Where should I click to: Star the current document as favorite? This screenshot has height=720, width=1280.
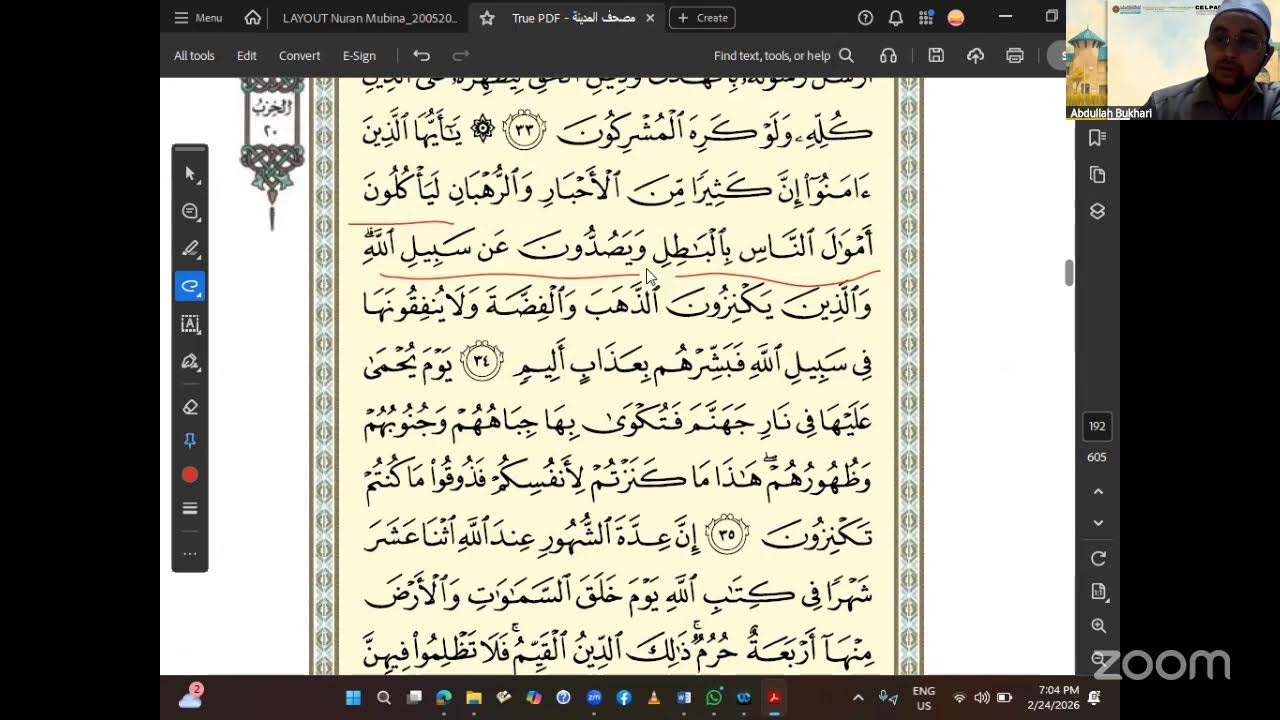coord(487,18)
